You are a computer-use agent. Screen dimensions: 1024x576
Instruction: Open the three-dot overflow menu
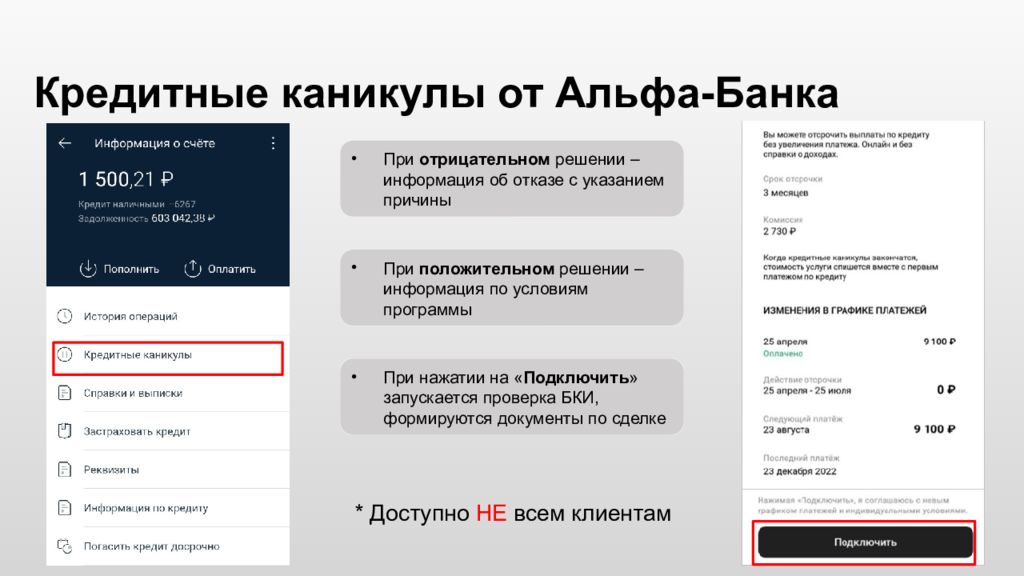[273, 143]
